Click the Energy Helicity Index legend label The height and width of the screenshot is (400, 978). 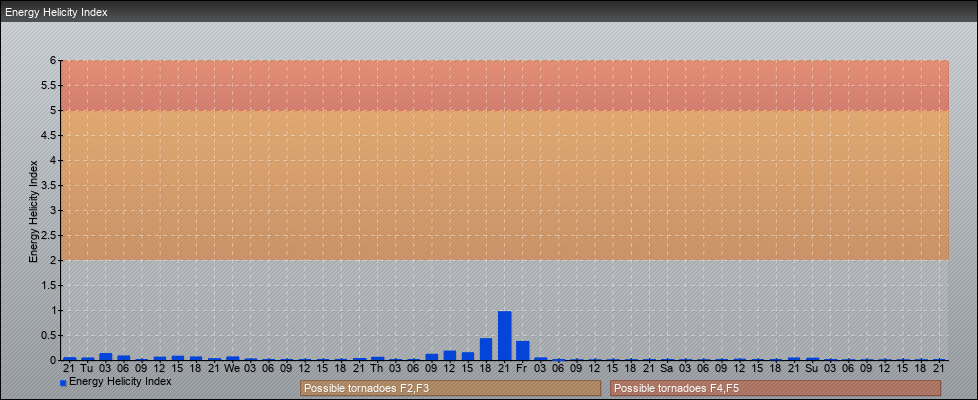(x=120, y=382)
